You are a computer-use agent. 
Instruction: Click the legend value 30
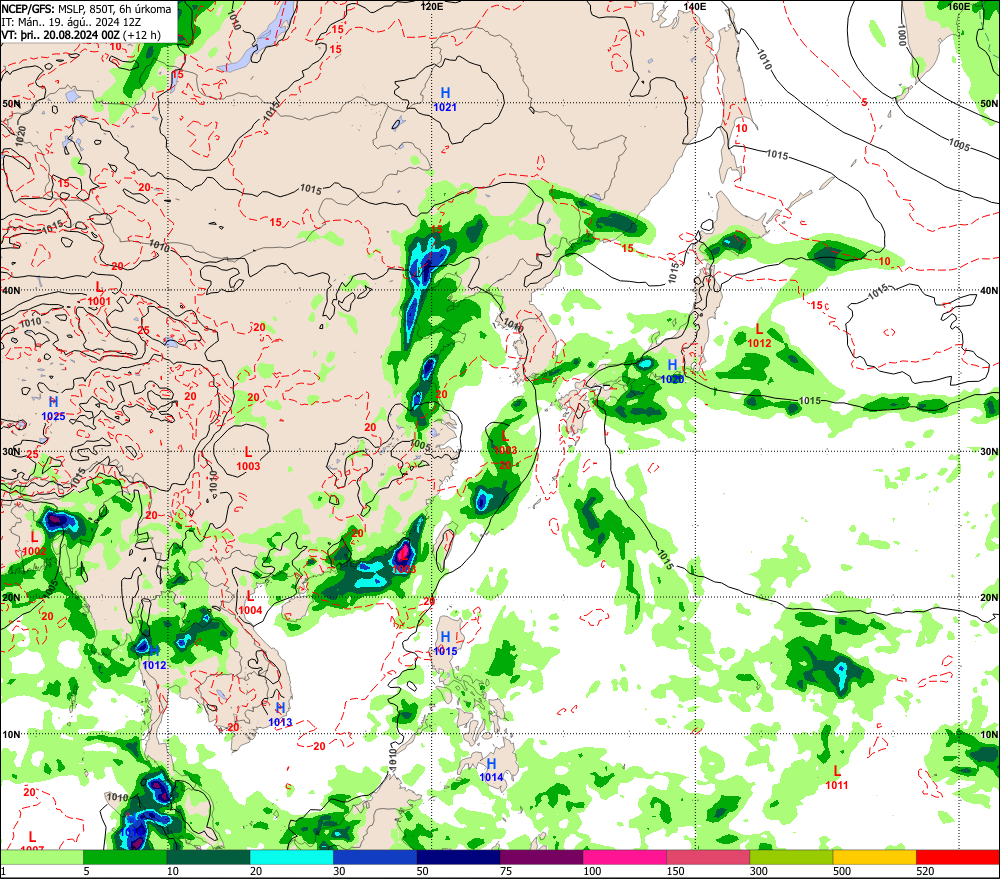click(x=339, y=871)
